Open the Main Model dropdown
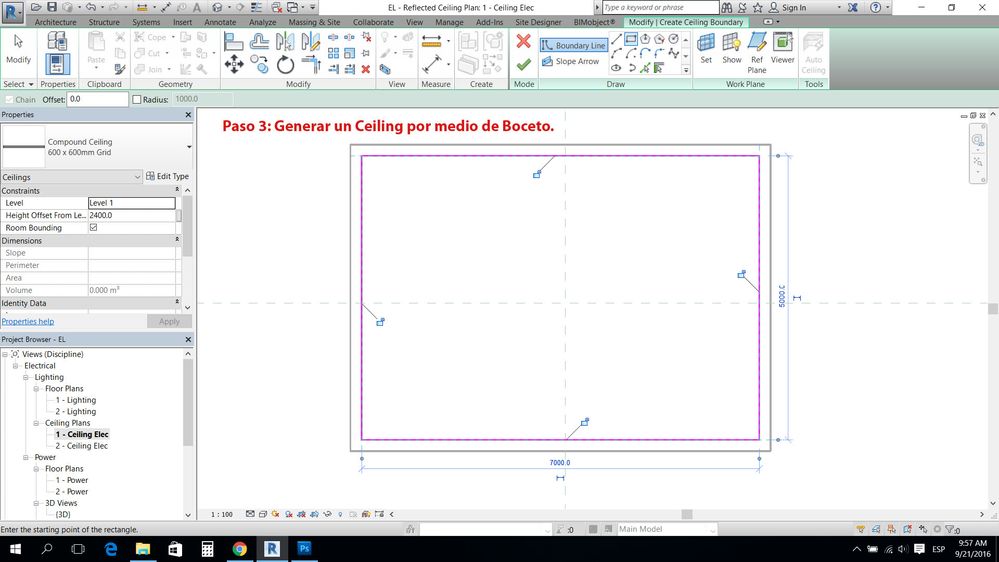999x562 pixels. point(712,530)
